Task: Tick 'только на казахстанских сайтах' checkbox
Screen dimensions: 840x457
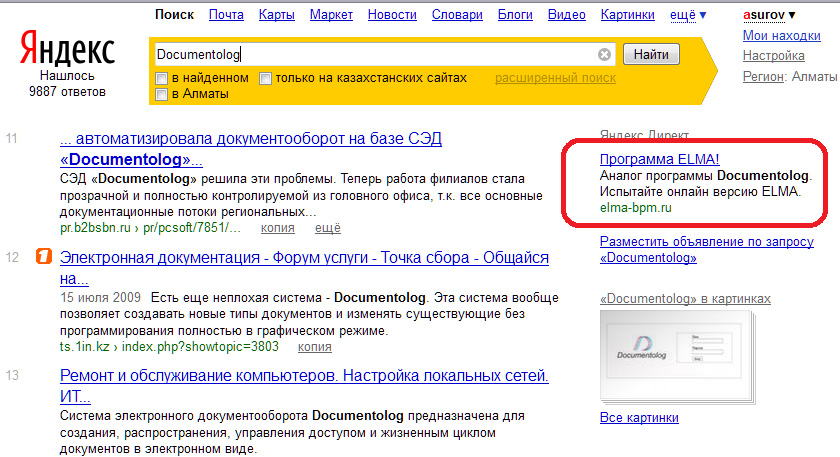Action: (x=265, y=79)
